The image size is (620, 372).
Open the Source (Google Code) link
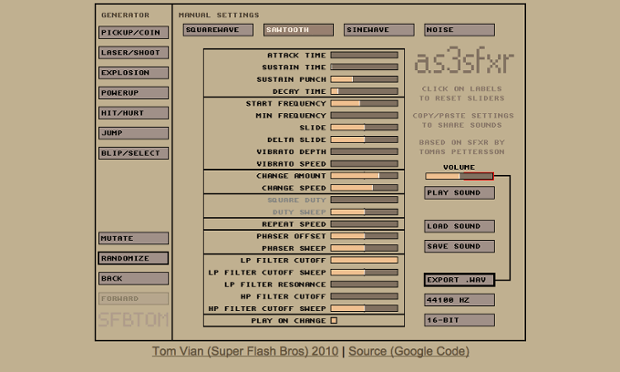click(409, 351)
